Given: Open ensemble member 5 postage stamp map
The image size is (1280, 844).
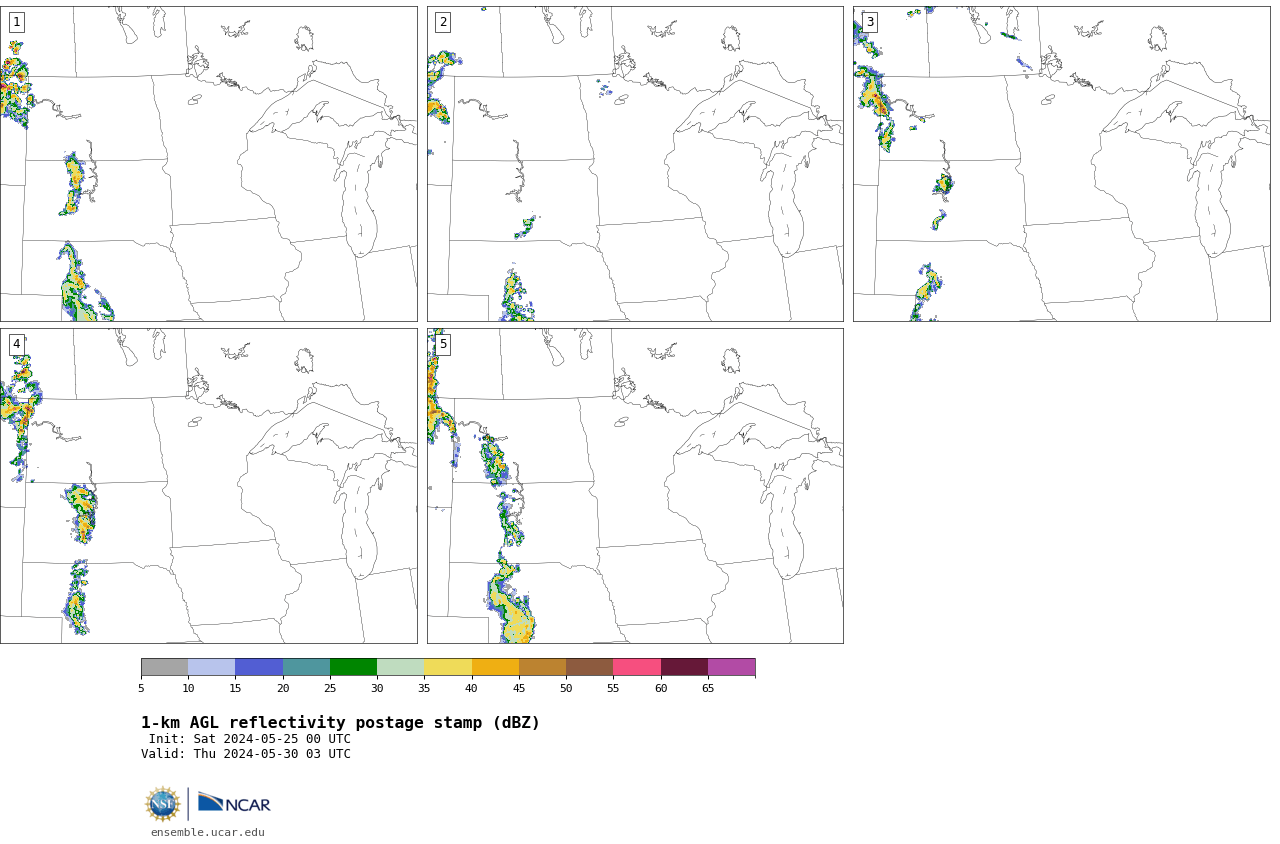Looking at the screenshot, I should [x=635, y=486].
